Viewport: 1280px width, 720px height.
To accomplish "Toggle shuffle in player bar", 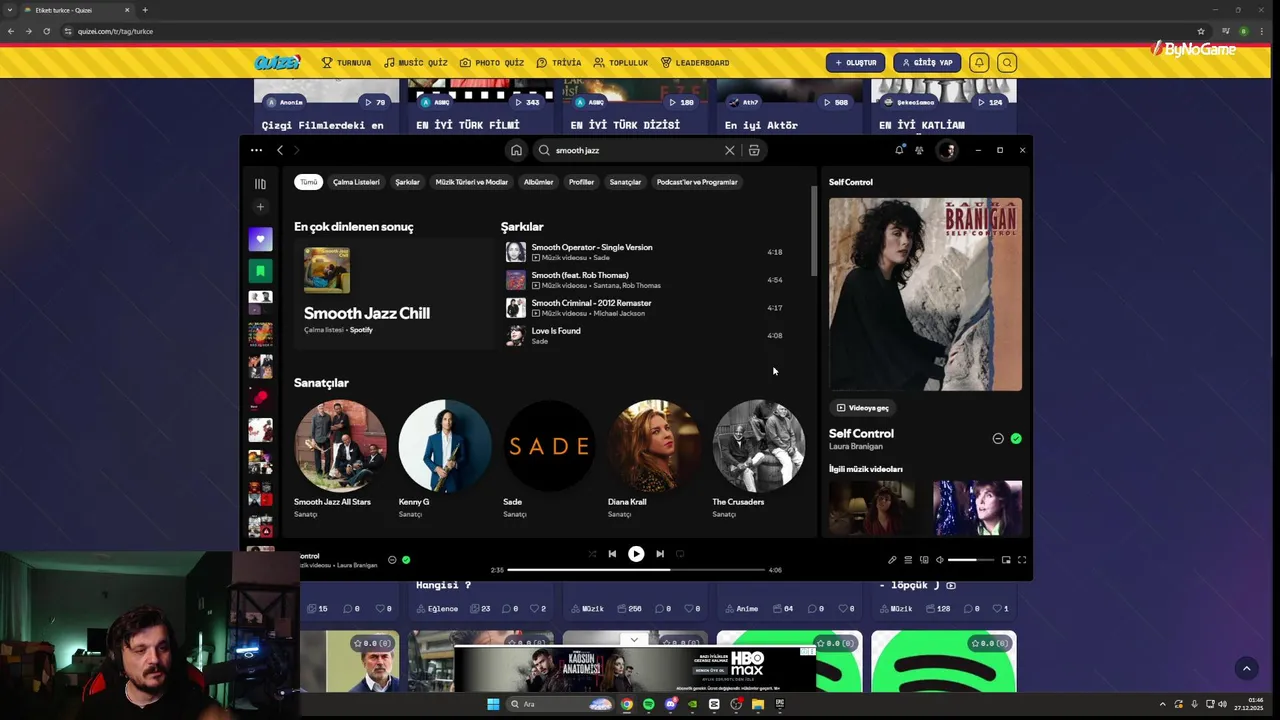I will coord(592,554).
